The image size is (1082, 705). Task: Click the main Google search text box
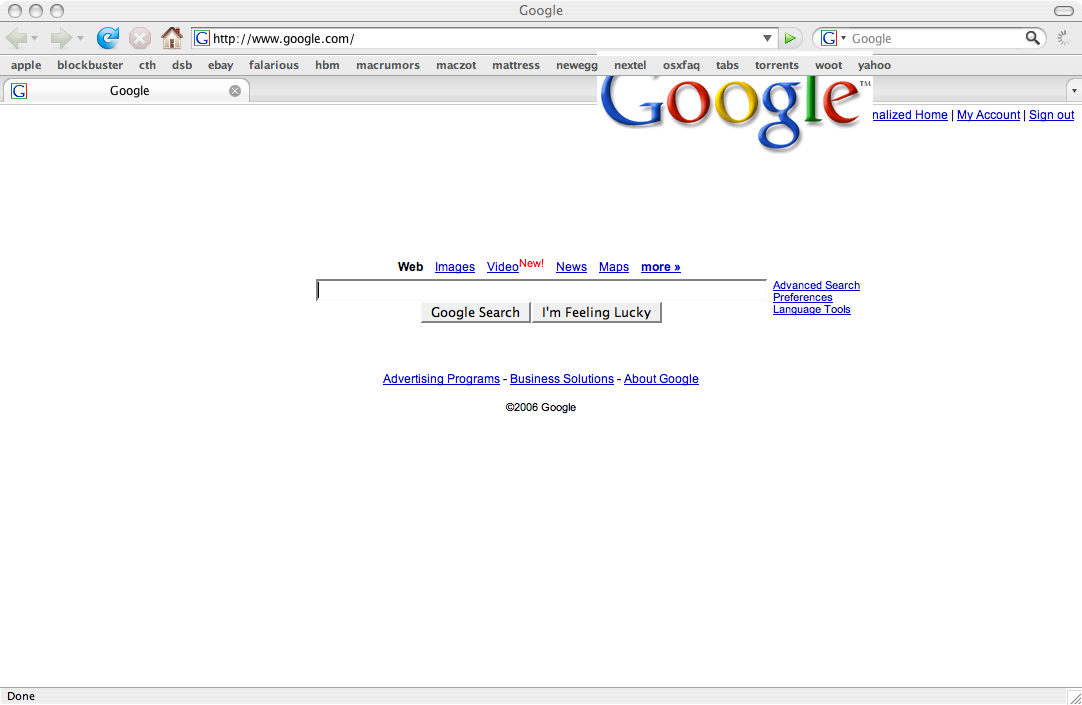coord(542,290)
